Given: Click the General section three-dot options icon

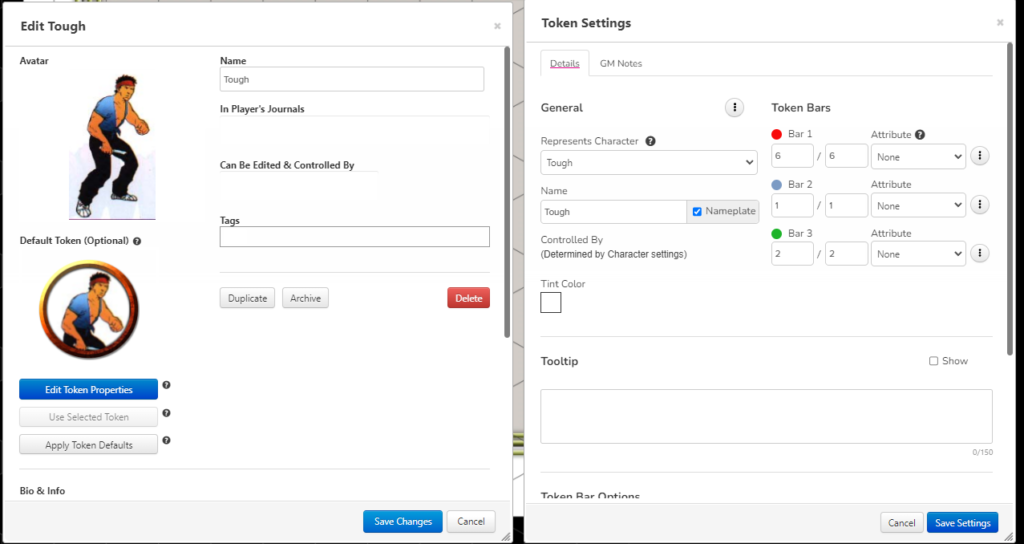Looking at the screenshot, I should pyautogui.click(x=734, y=108).
